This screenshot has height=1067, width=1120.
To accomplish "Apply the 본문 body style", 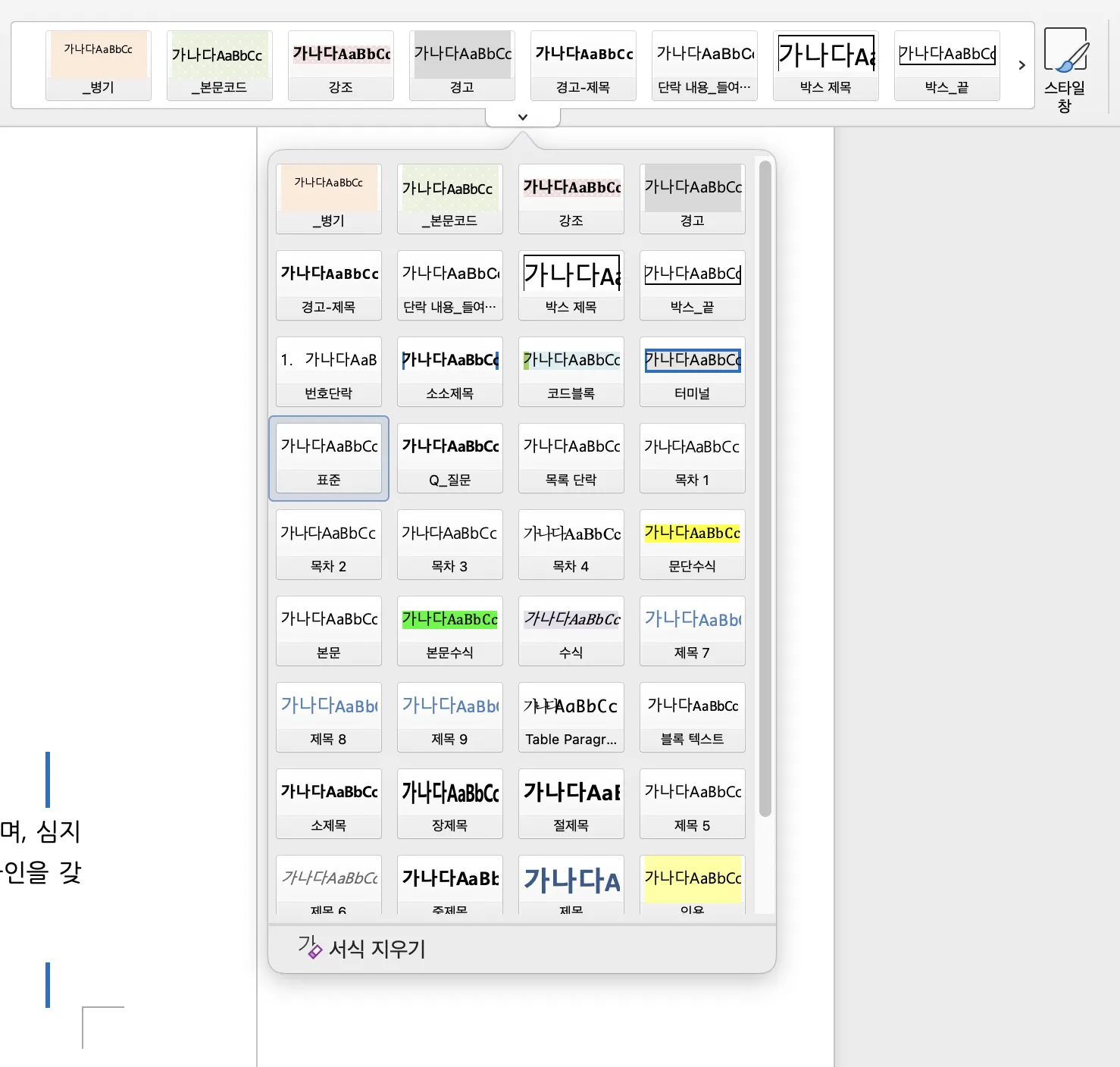I will point(329,631).
